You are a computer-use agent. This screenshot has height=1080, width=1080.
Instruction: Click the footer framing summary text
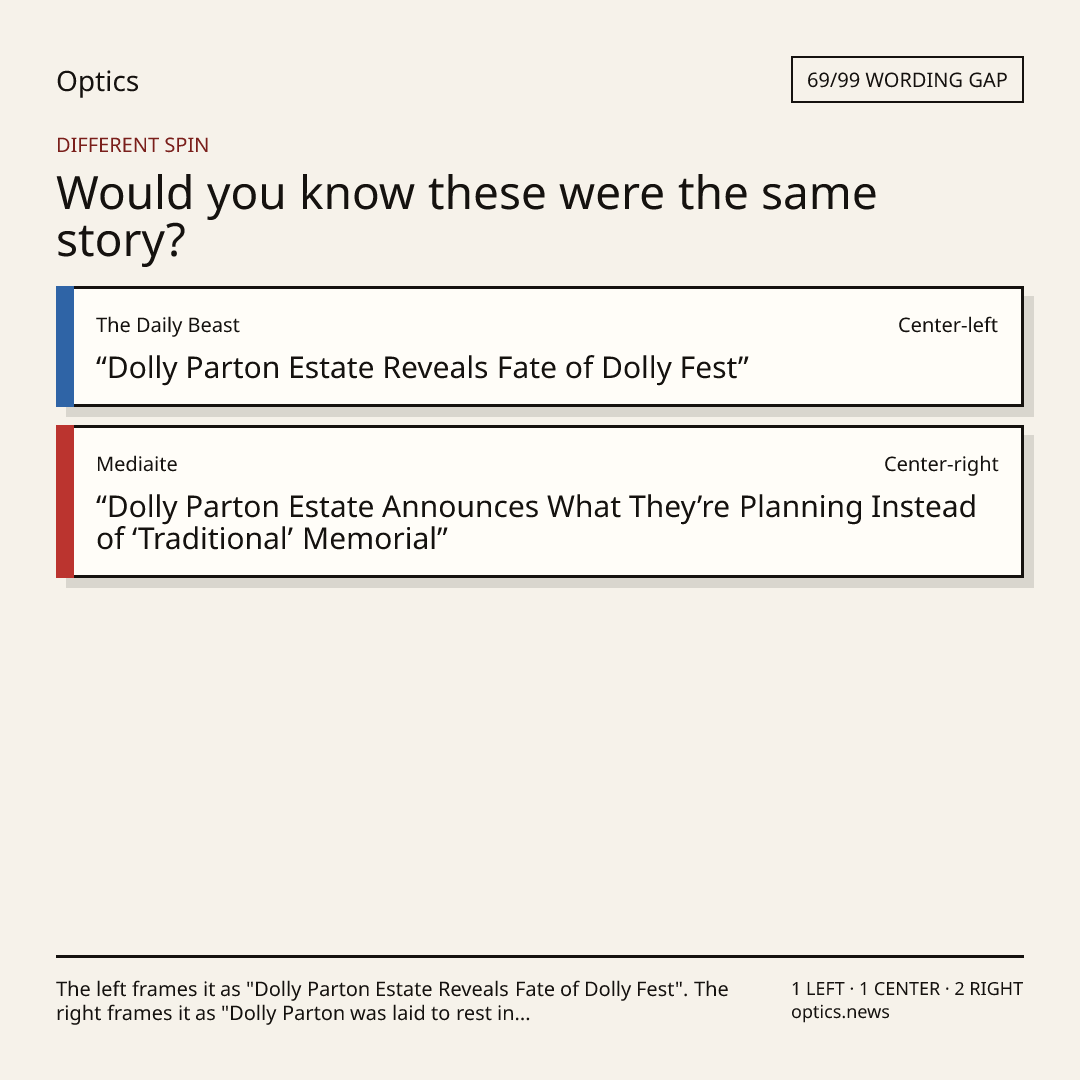pos(392,1001)
